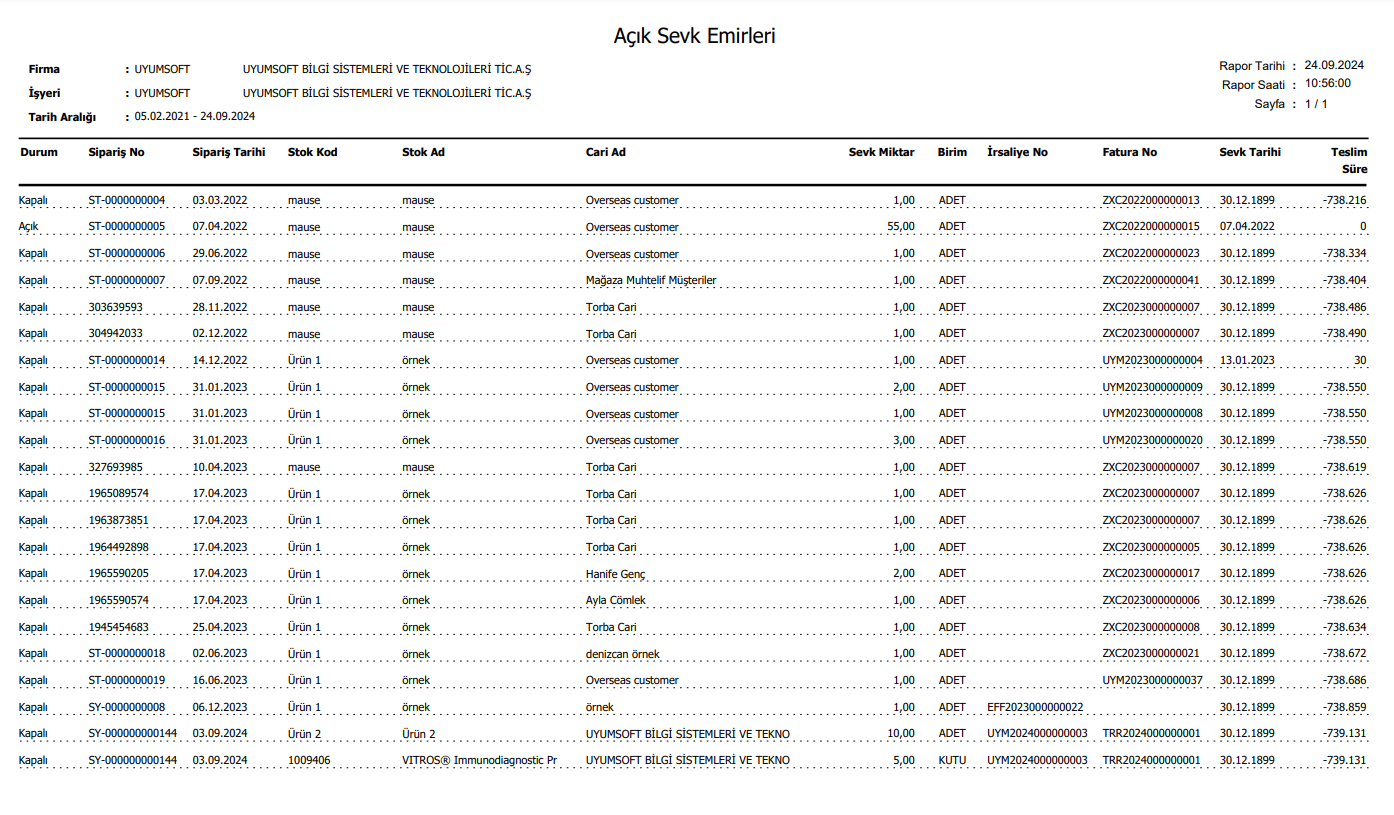Select order number 327693985
This screenshot has height=815, width=1394.
[x=115, y=467]
